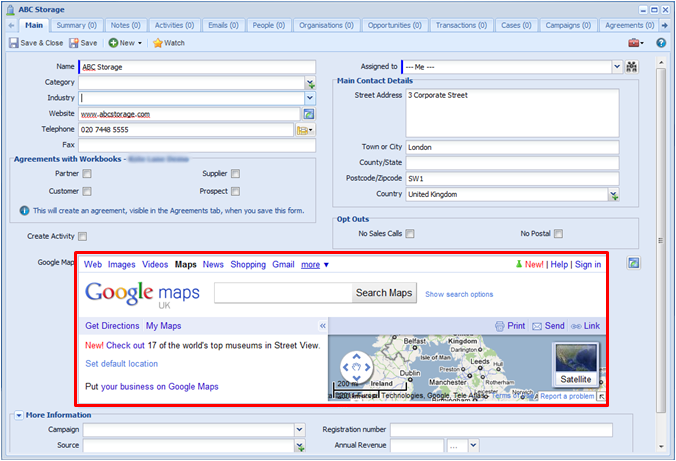The width and height of the screenshot is (676, 461).
Task: Open the Emails (0) tab
Action: coord(223,25)
